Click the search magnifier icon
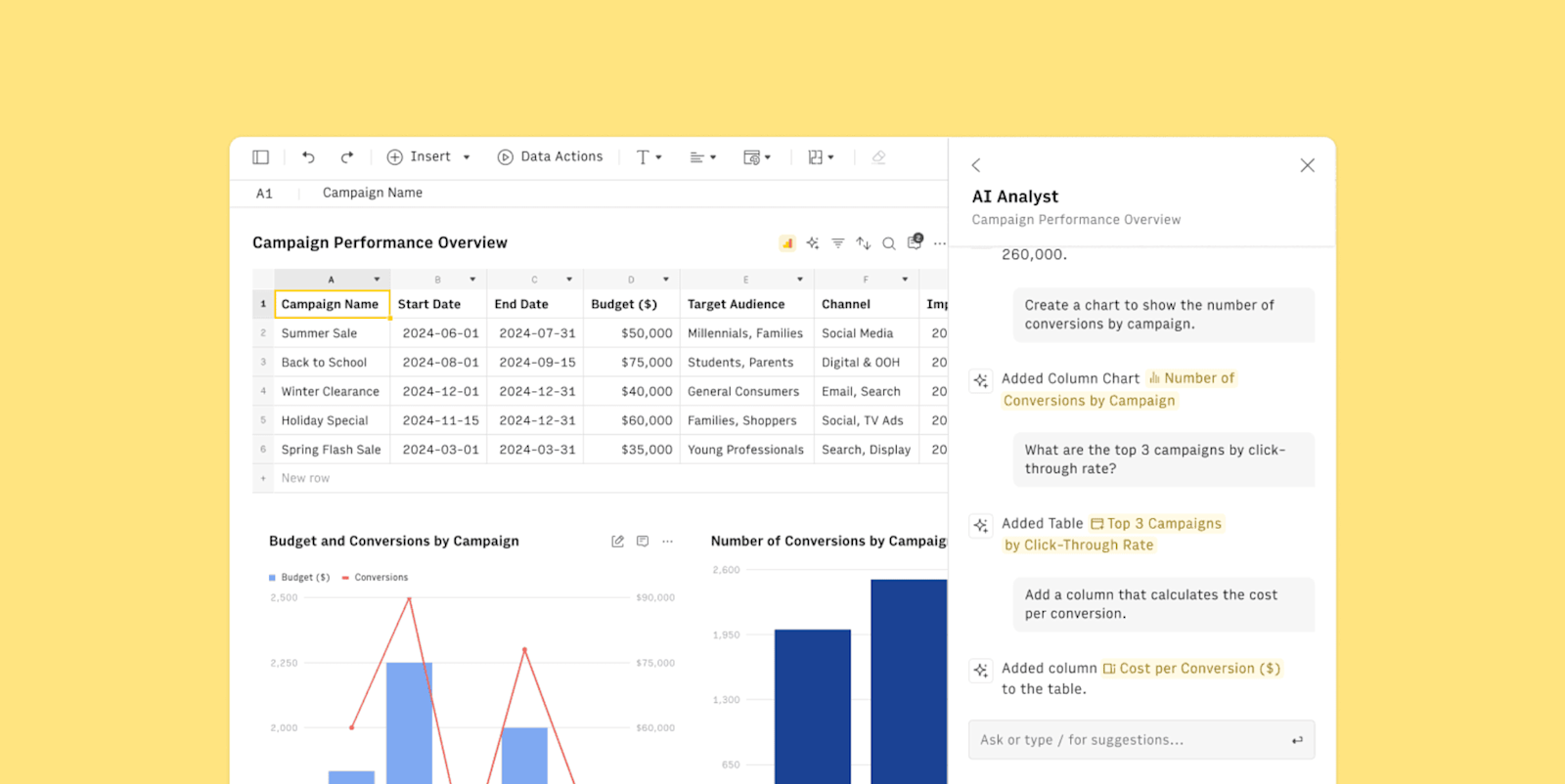Screen dimensions: 1565x784 (x=888, y=243)
